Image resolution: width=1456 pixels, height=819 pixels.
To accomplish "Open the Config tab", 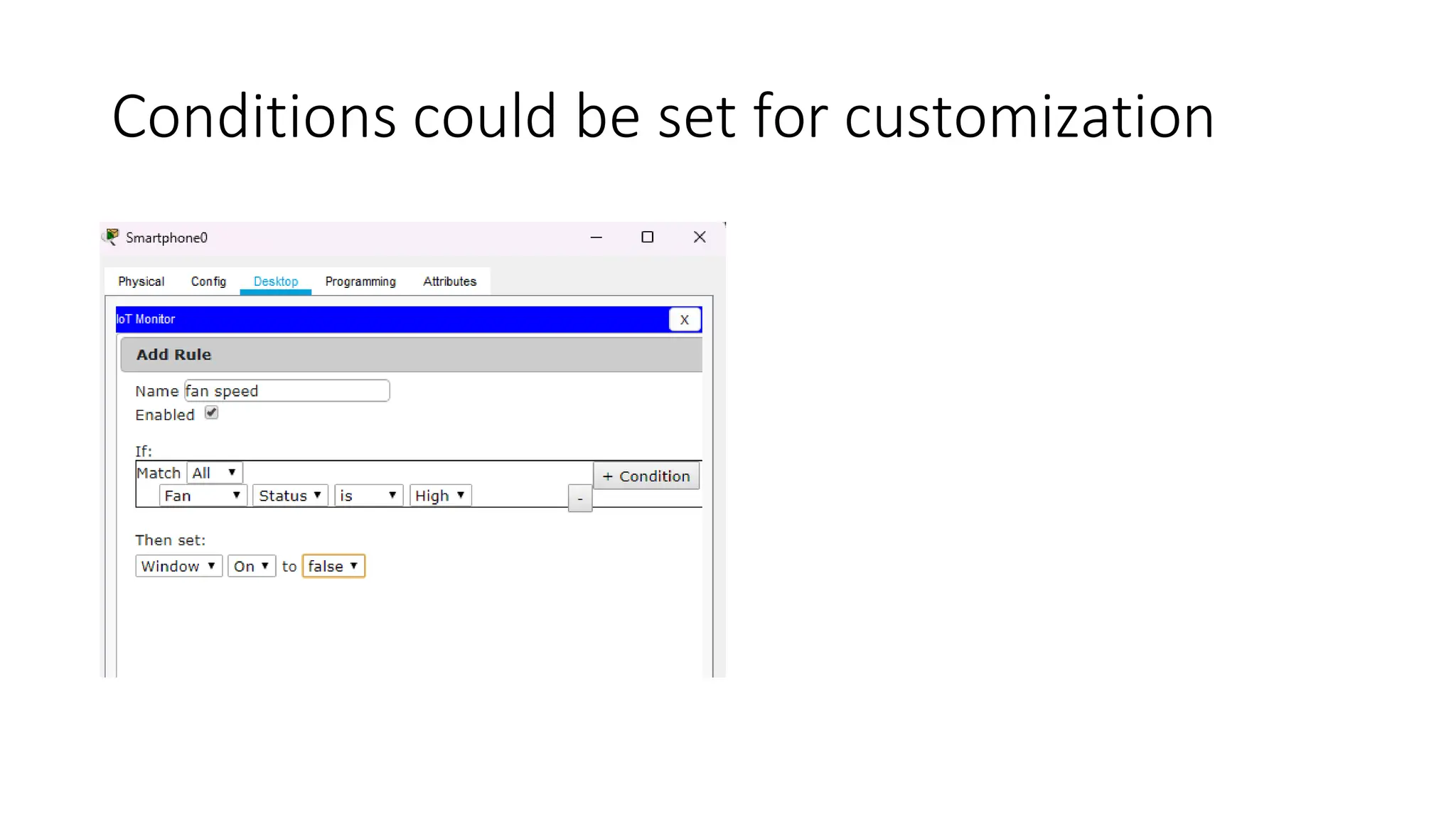I will pos(208,282).
